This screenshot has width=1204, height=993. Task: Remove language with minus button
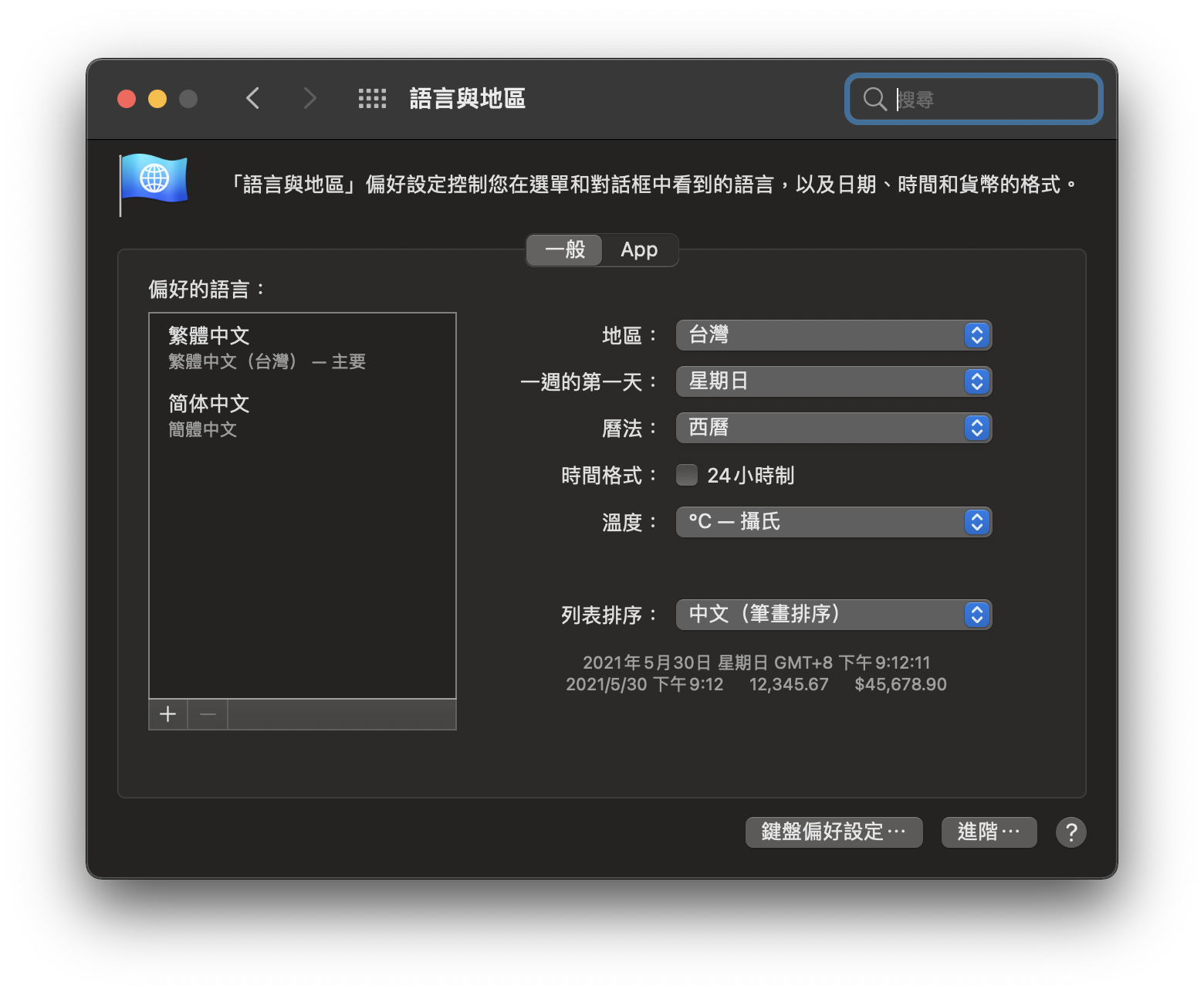(208, 714)
